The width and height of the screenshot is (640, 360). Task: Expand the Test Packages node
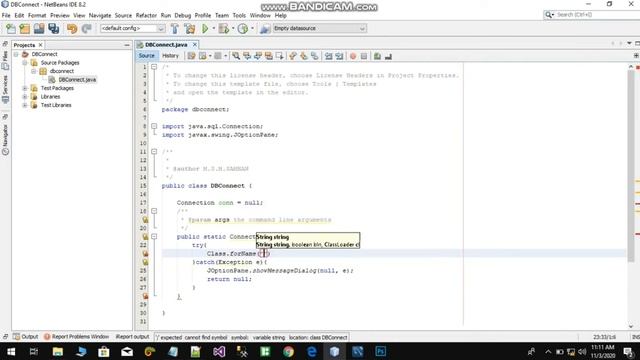(25, 88)
